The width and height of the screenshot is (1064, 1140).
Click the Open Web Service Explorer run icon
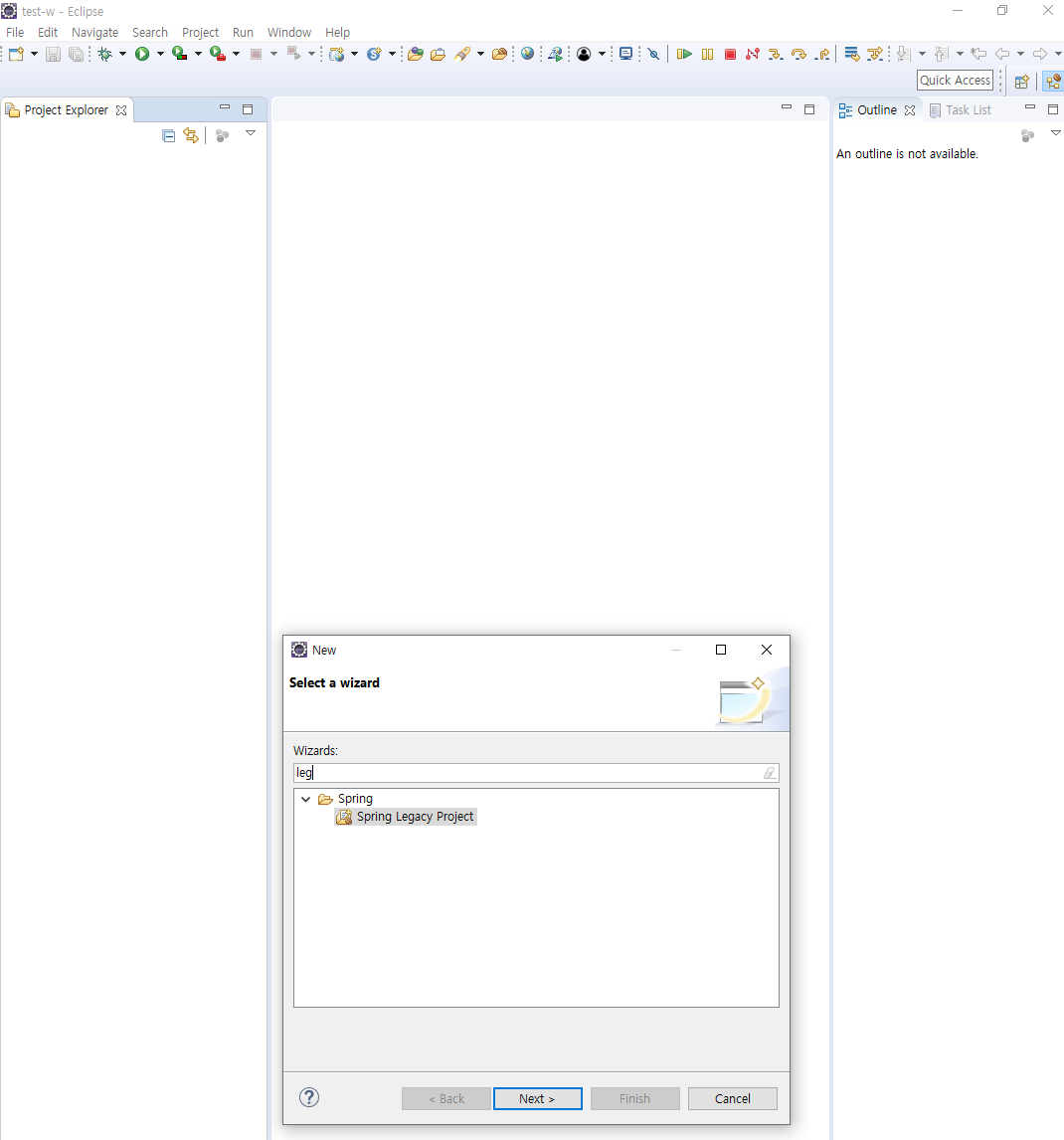[x=555, y=54]
